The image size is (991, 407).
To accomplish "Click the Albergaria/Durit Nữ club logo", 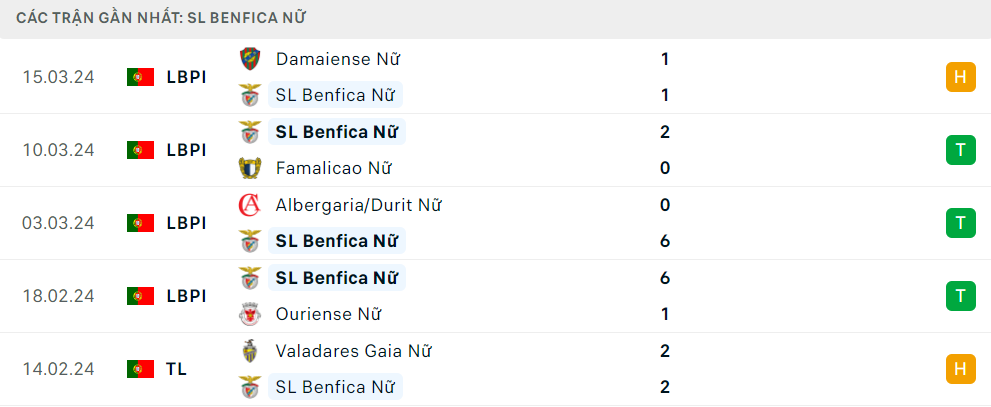I will click(x=250, y=205).
